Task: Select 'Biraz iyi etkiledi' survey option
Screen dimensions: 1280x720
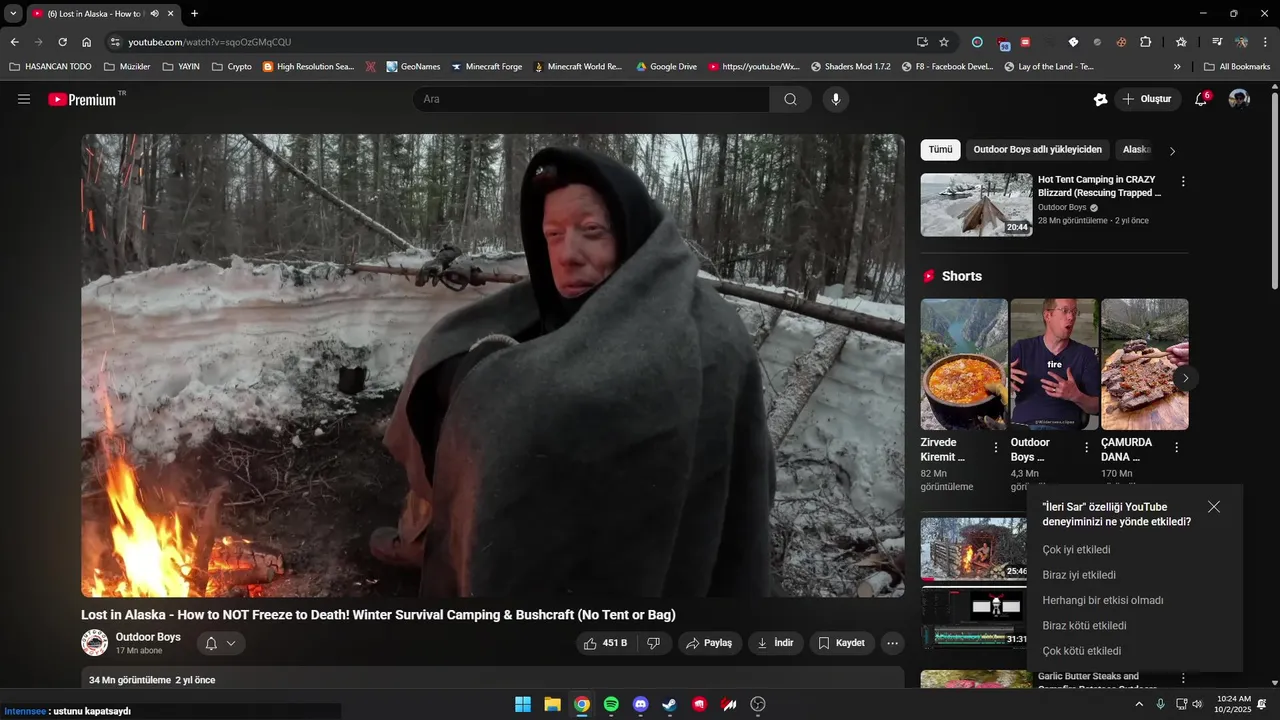Action: (1079, 575)
